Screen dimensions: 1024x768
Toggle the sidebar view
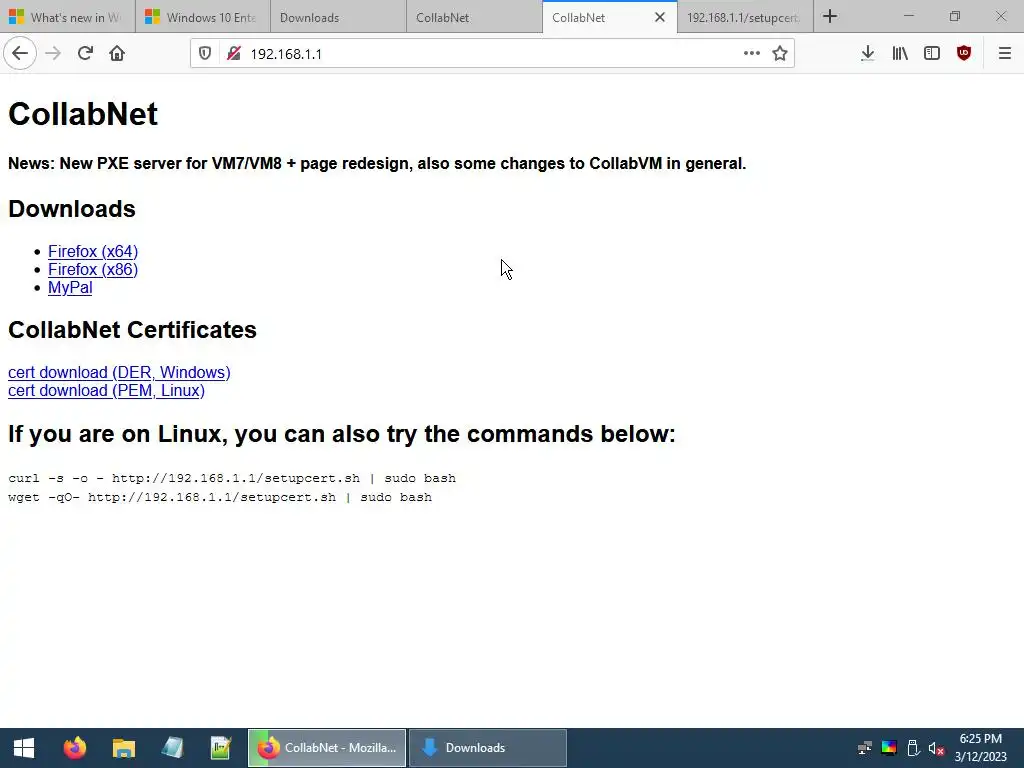point(932,54)
